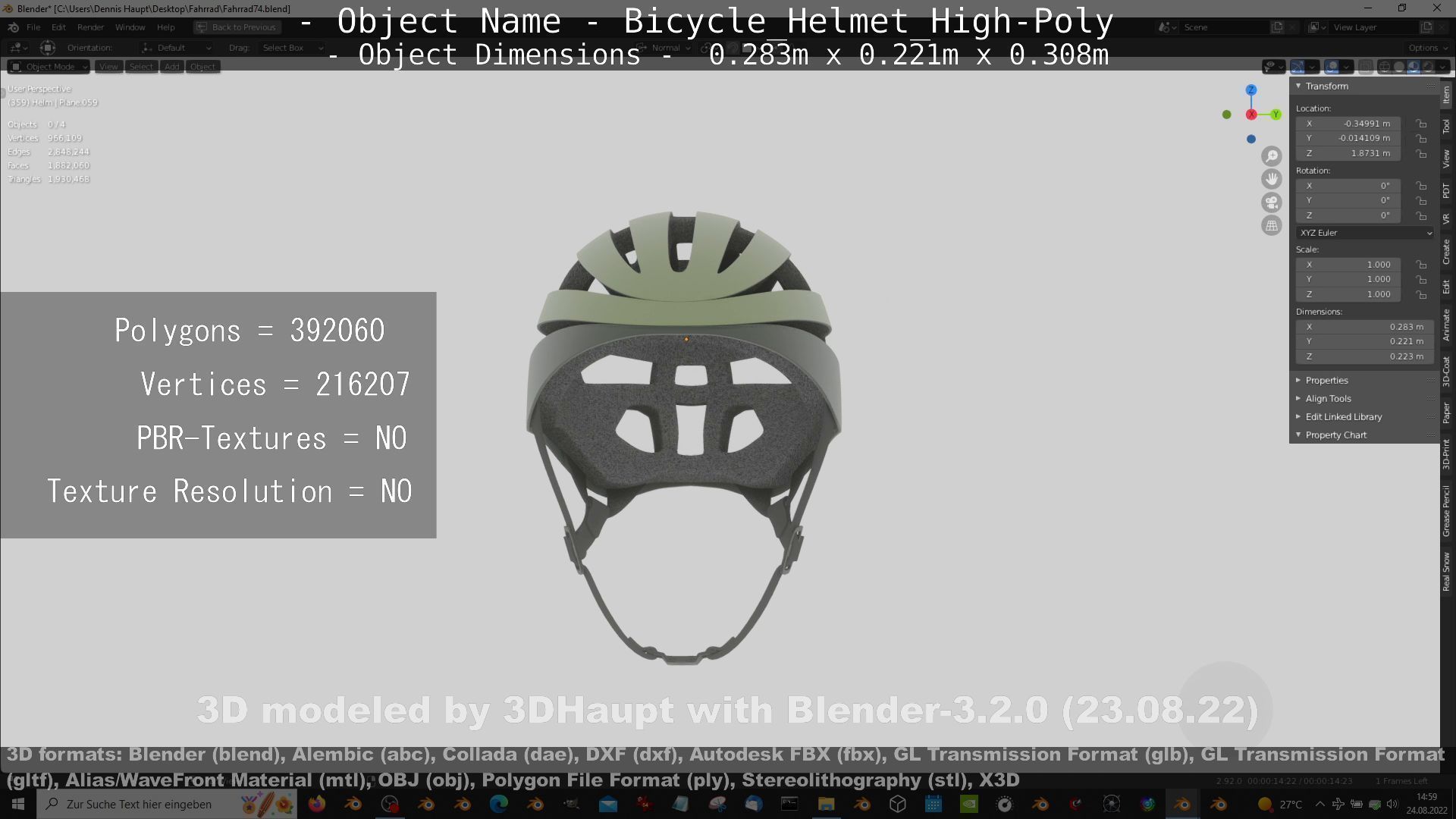The height and width of the screenshot is (819, 1456).
Task: Open Microsoft Edge from the taskbar
Action: pyautogui.click(x=499, y=804)
